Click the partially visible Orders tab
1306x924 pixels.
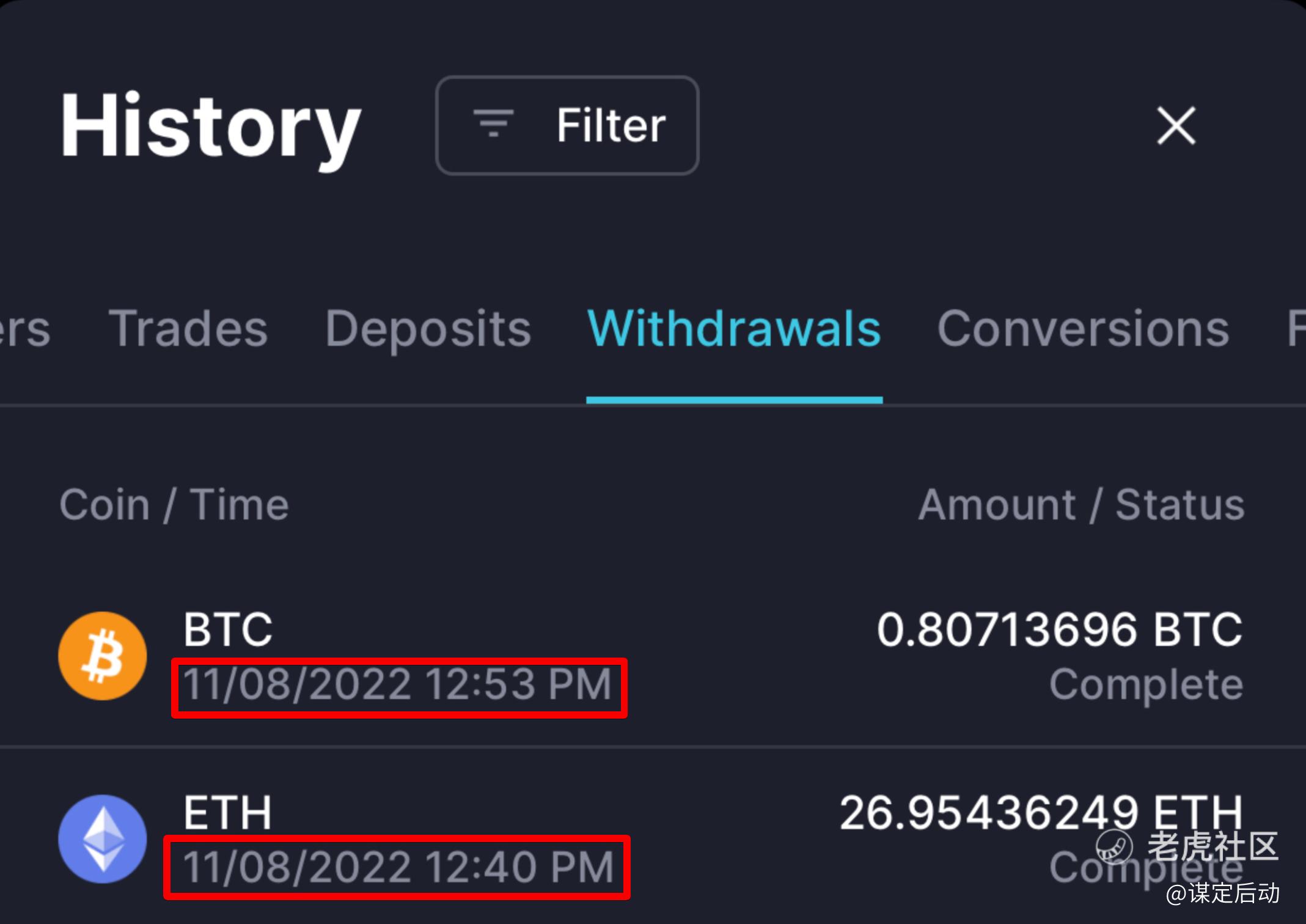[24, 329]
